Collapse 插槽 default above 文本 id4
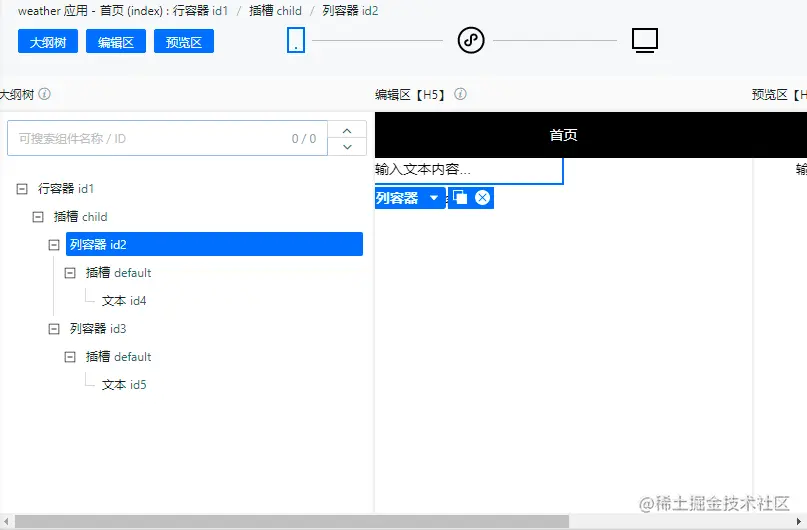The width and height of the screenshot is (807, 530). 70,273
